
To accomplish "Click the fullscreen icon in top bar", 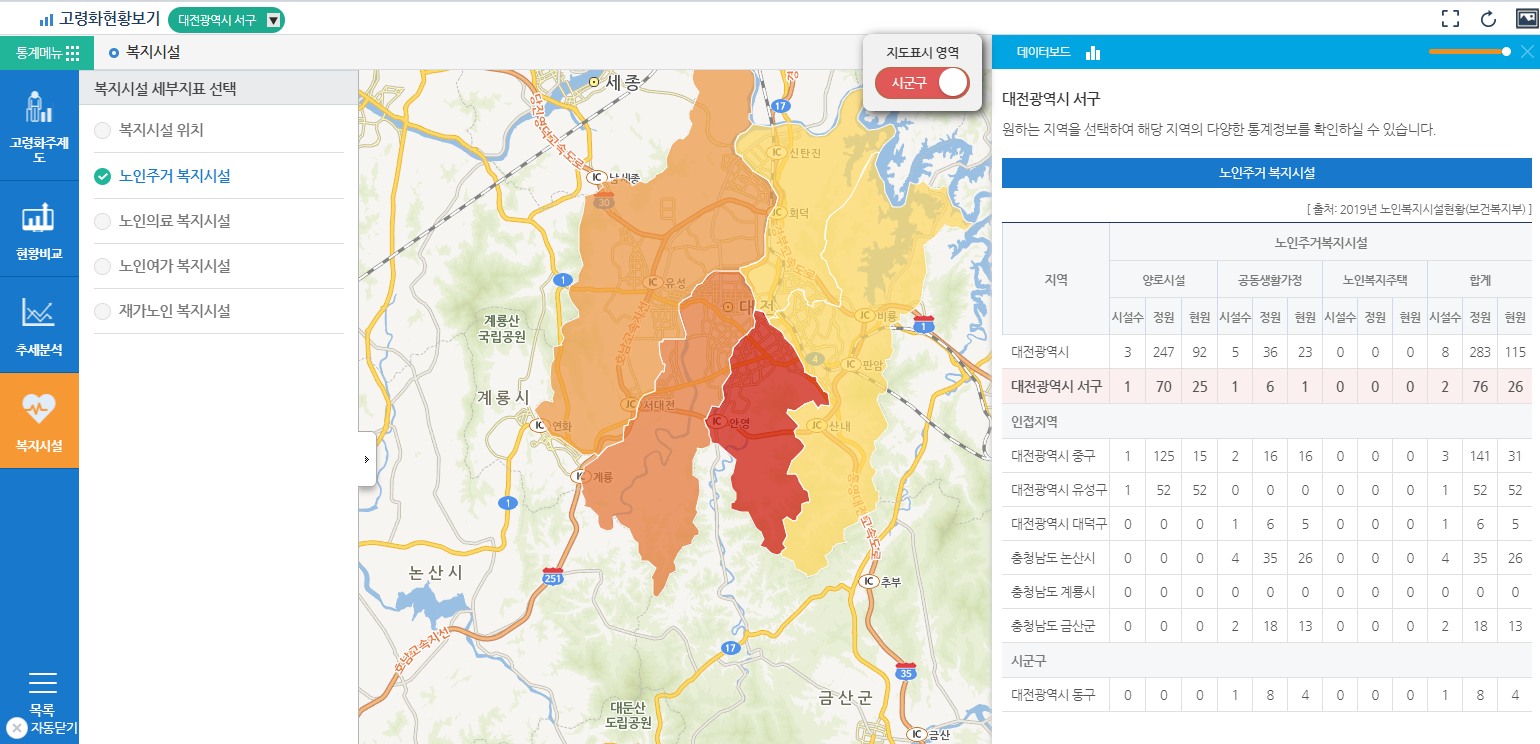I will point(1451,19).
